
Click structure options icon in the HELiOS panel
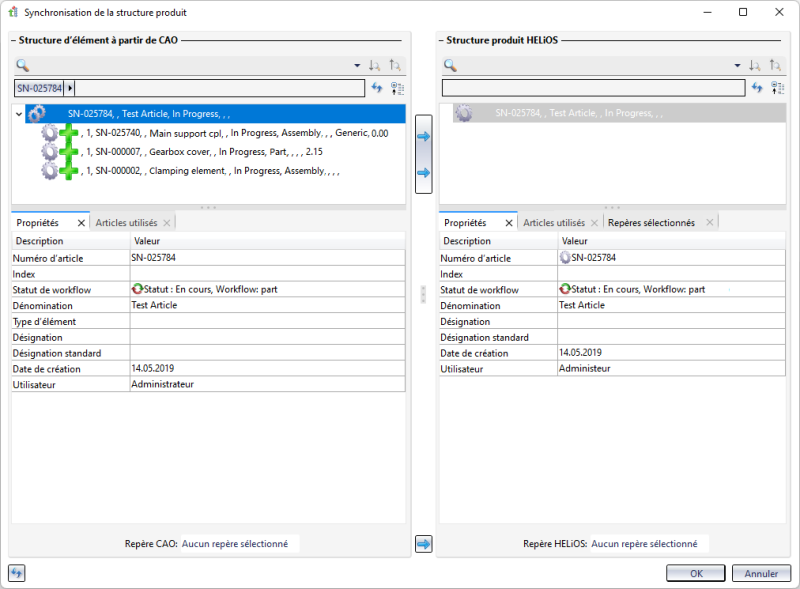778,88
